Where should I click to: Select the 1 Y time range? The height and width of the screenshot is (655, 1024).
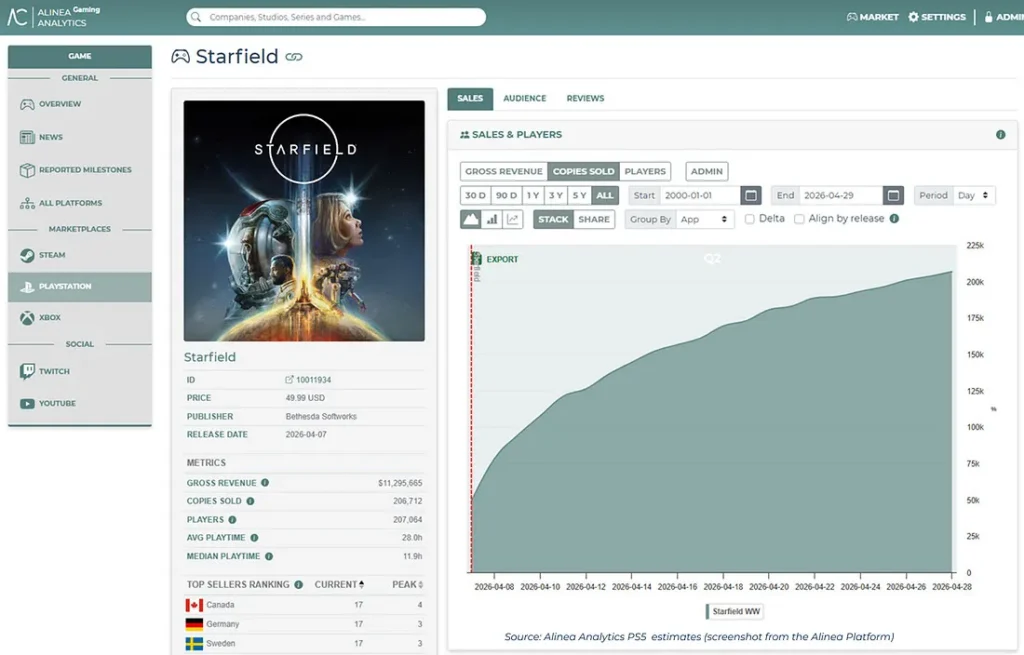point(533,195)
